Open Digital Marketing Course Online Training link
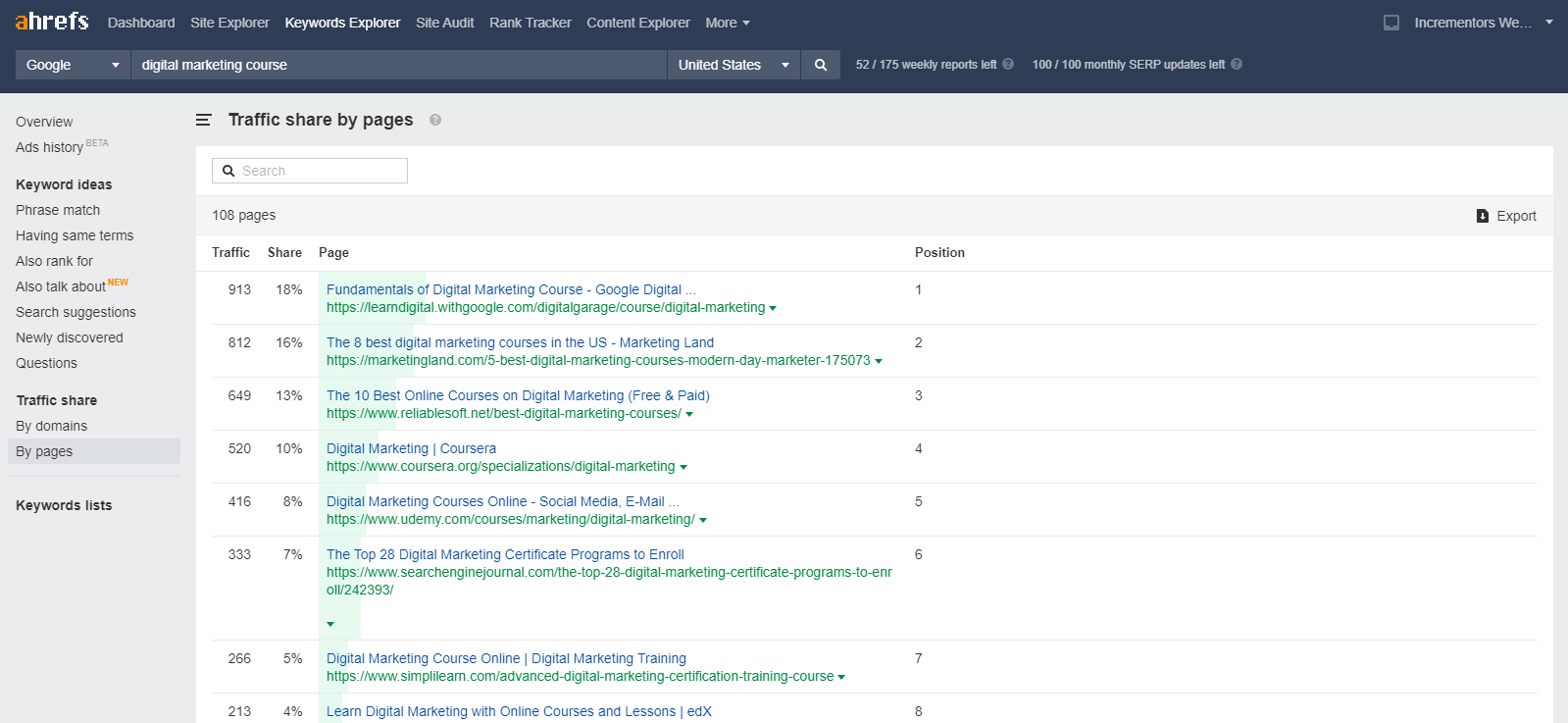1568x723 pixels. point(506,658)
